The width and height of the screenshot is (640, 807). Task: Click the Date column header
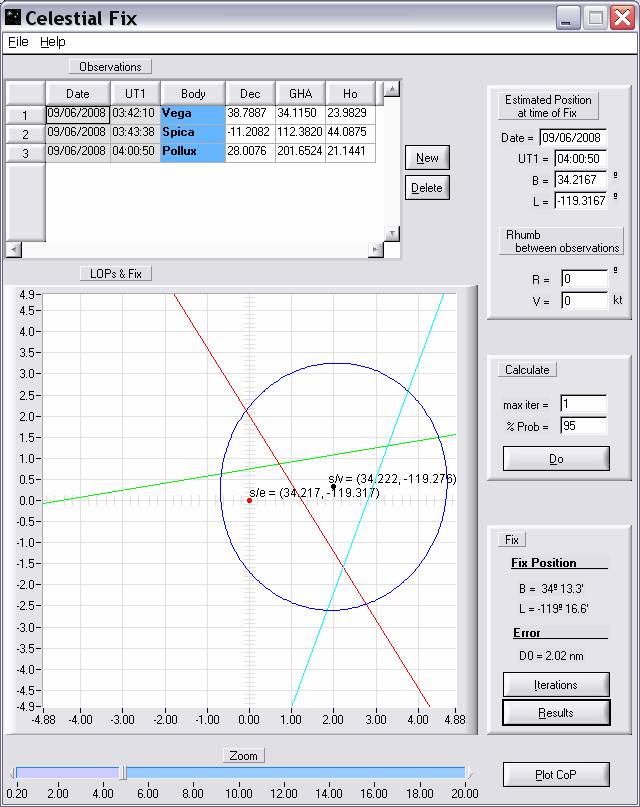pos(77,93)
